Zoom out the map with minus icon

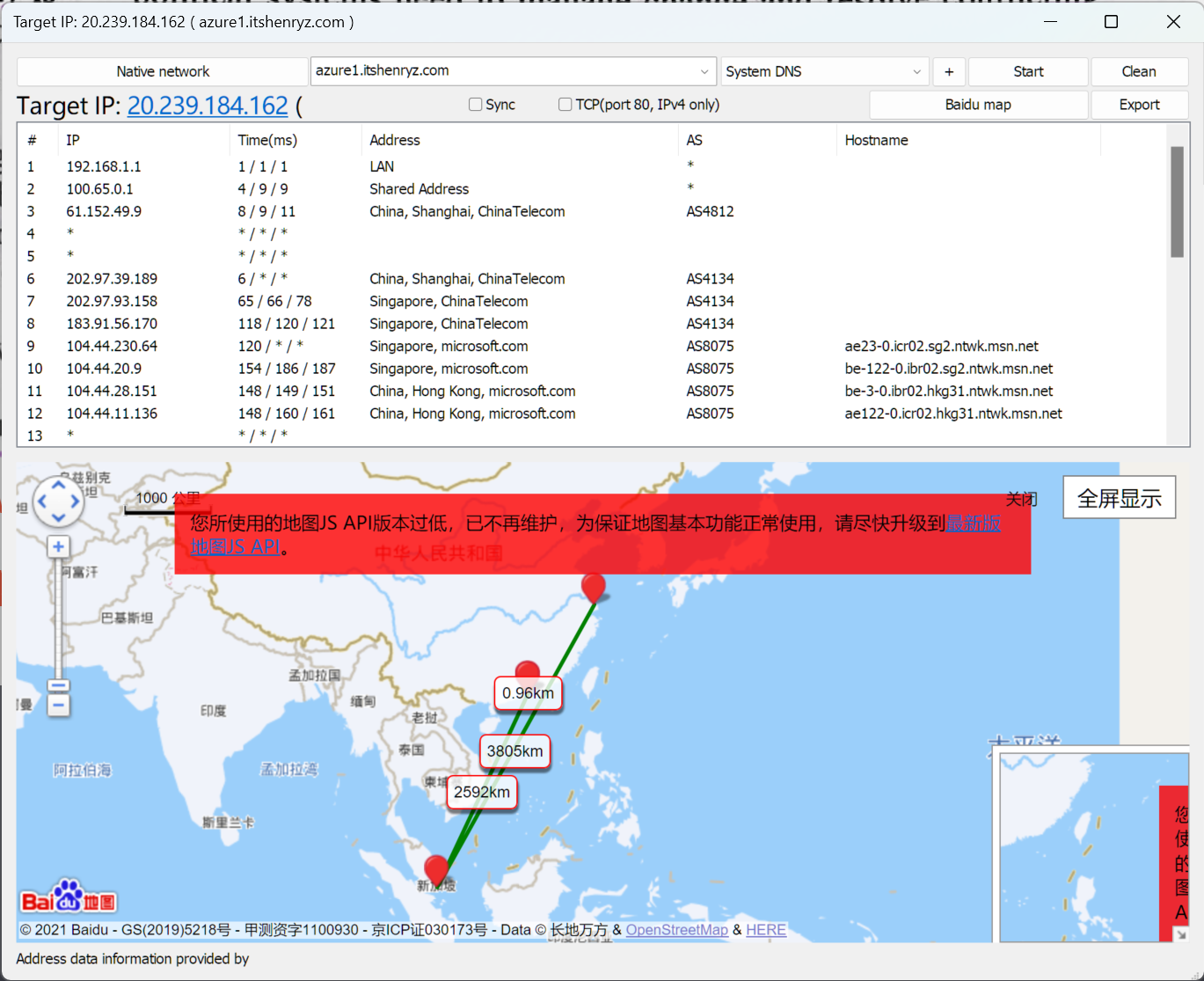point(58,706)
